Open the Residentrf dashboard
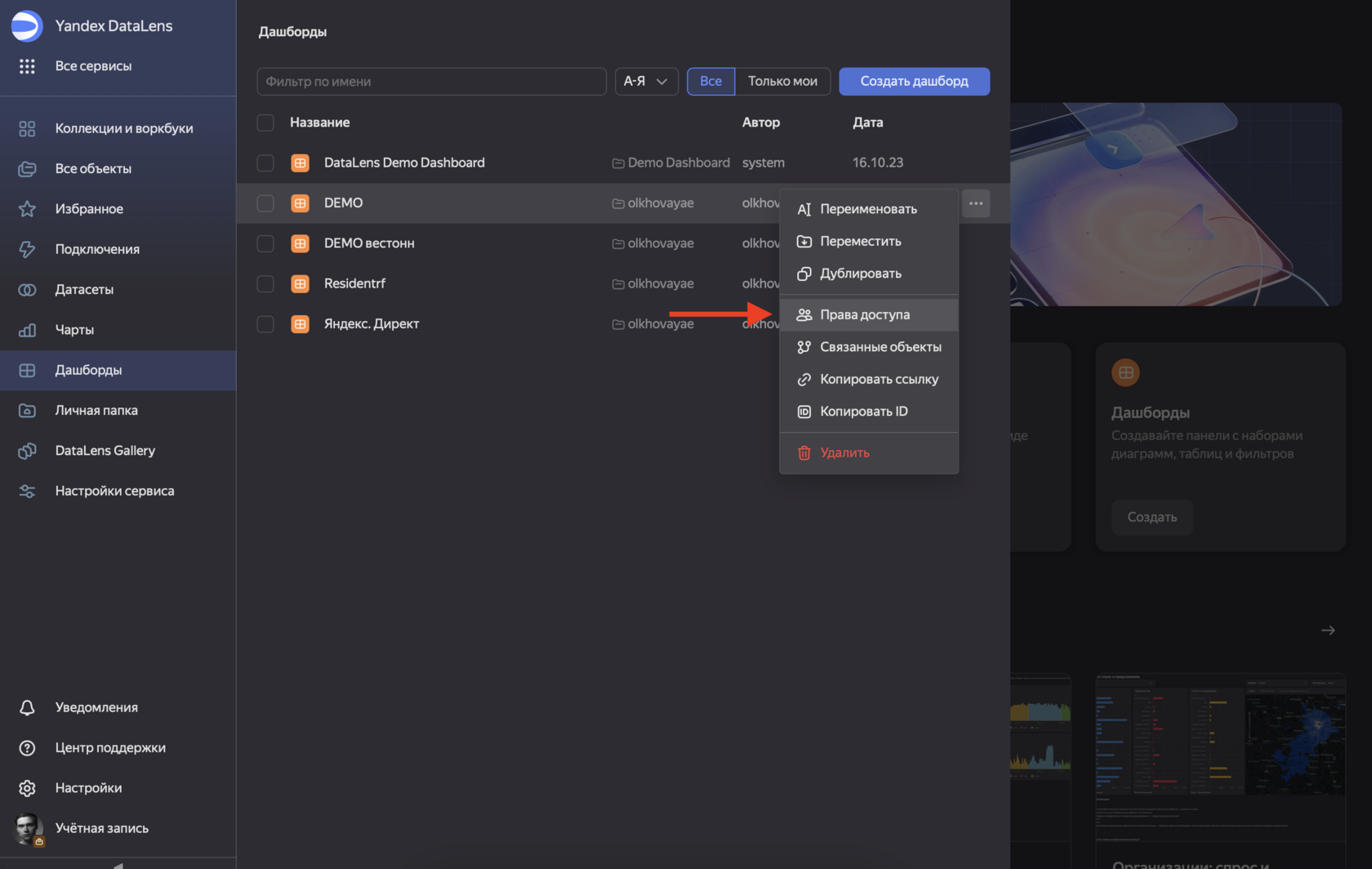The image size is (1372, 869). point(354,283)
